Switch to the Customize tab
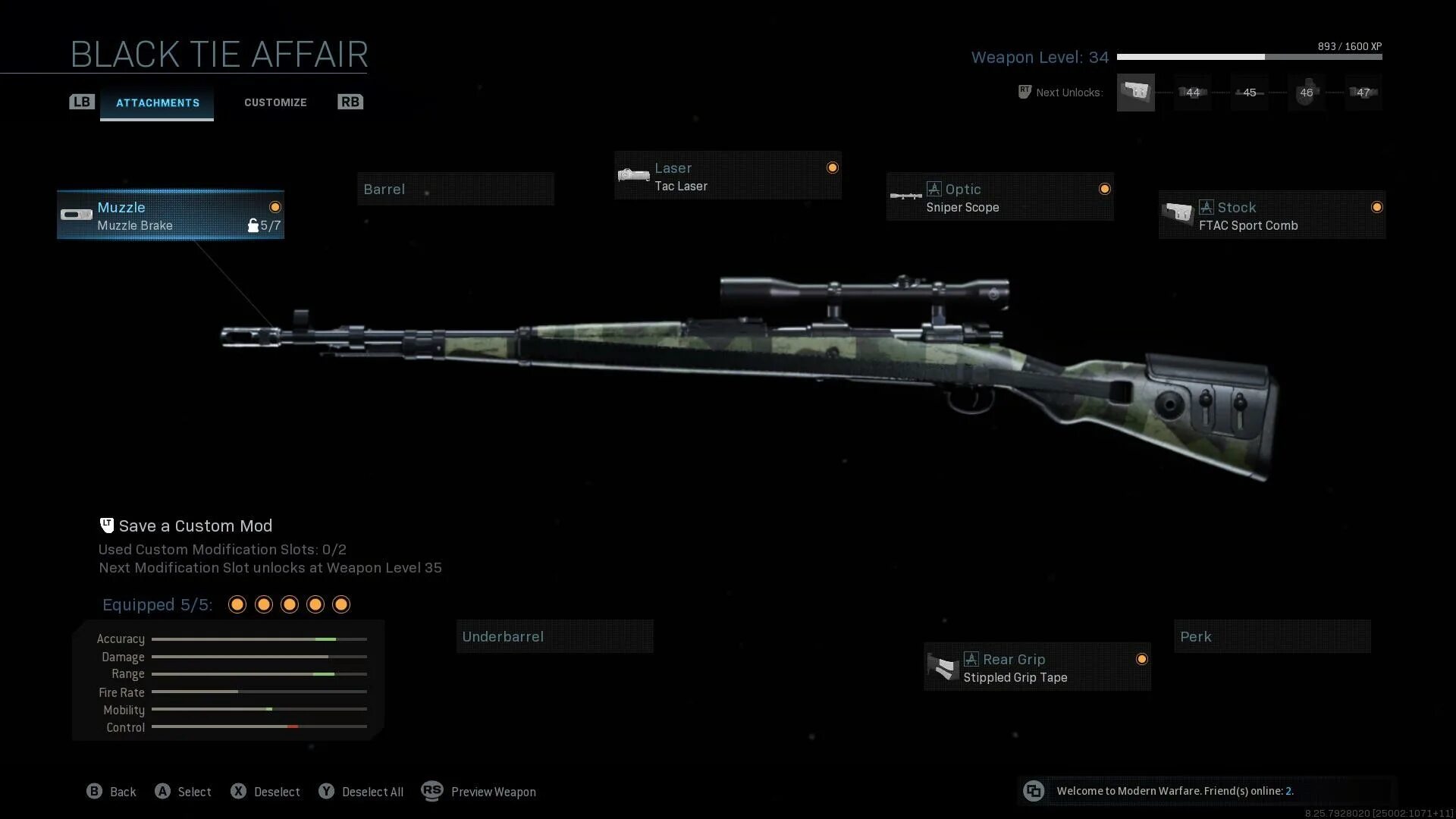Screen dimensions: 1456x819 coord(275,102)
